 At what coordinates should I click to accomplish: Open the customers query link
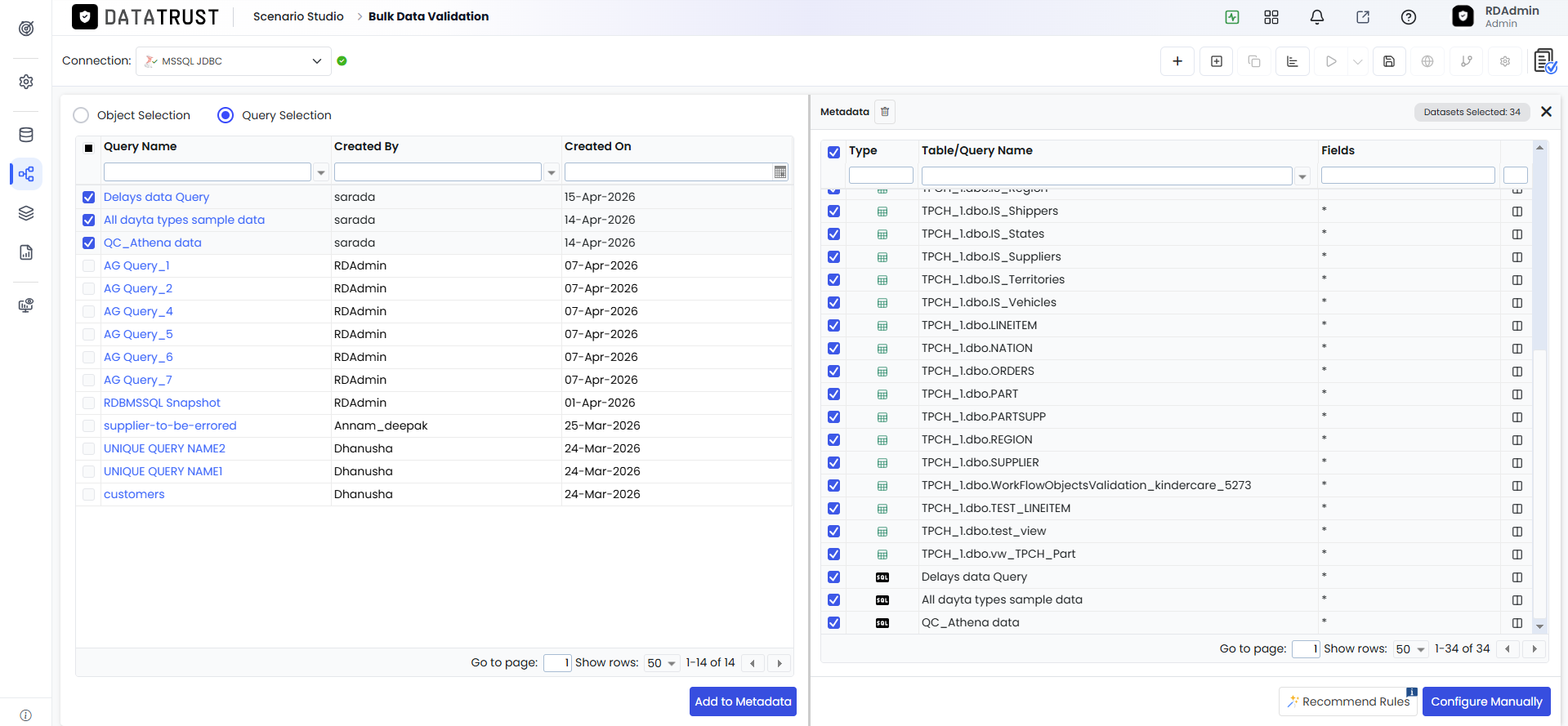tap(134, 494)
